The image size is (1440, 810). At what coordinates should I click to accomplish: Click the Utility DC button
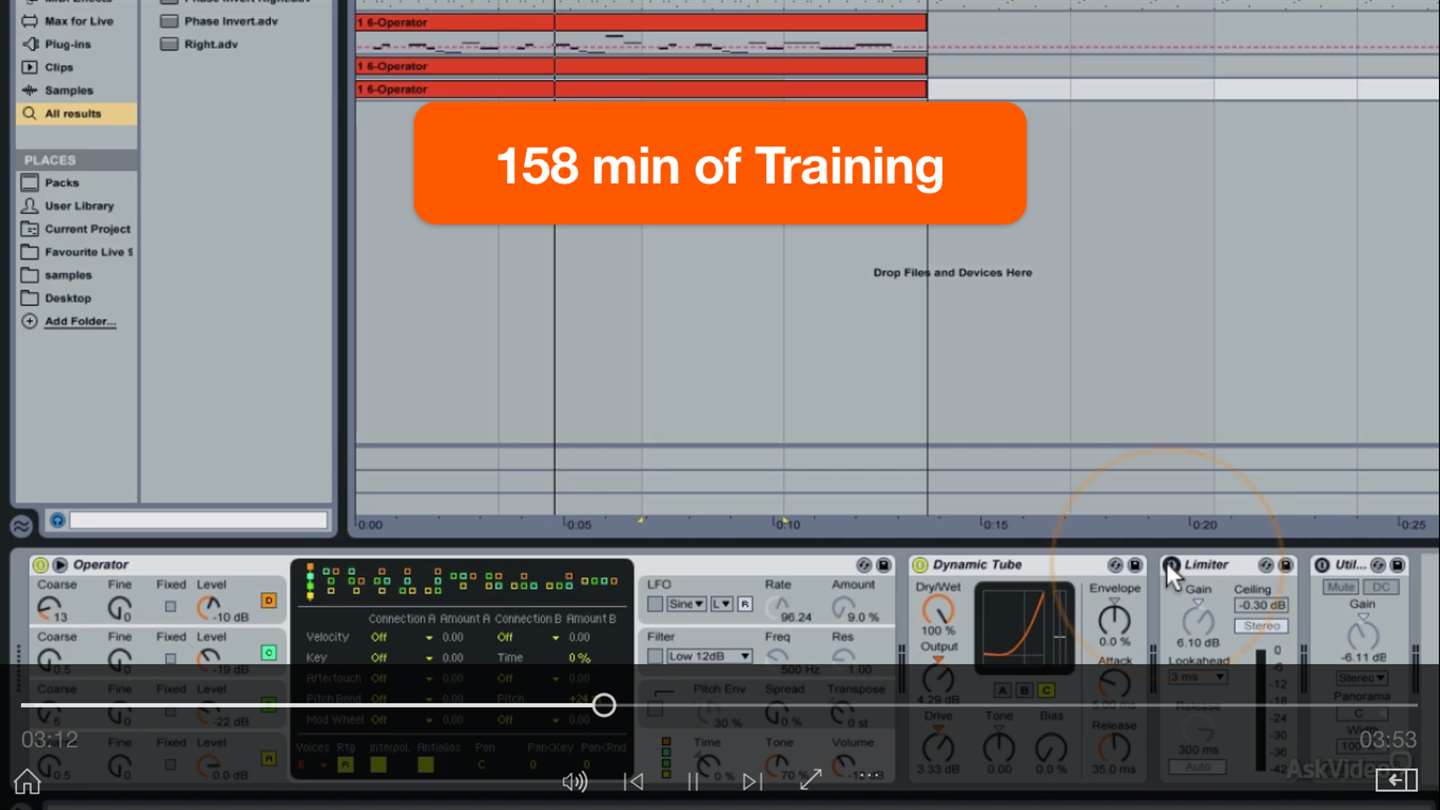(1381, 587)
